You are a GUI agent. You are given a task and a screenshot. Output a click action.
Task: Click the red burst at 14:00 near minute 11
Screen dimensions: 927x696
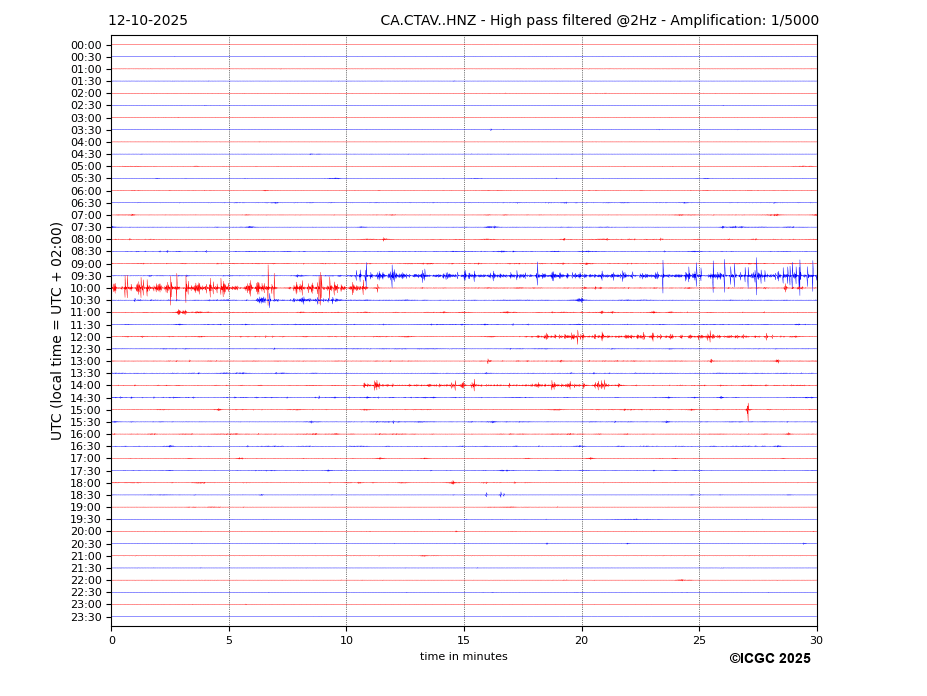click(375, 385)
